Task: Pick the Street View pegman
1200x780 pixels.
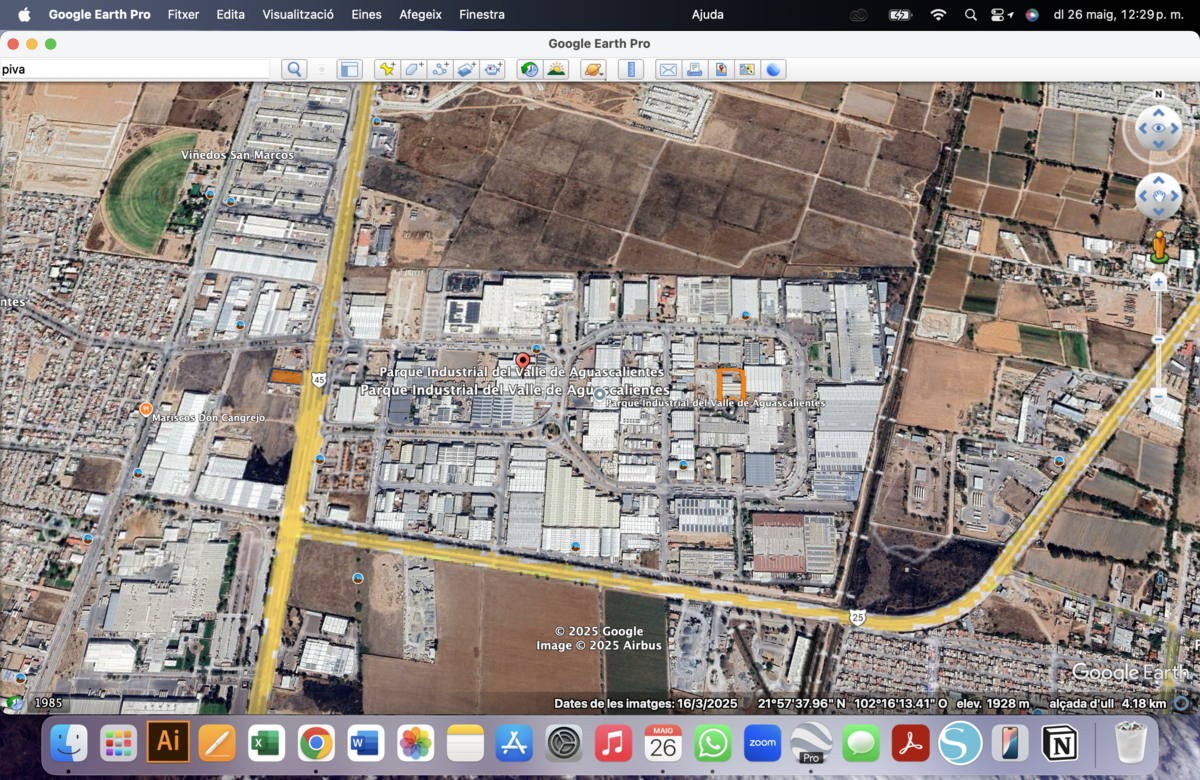Action: click(1159, 247)
